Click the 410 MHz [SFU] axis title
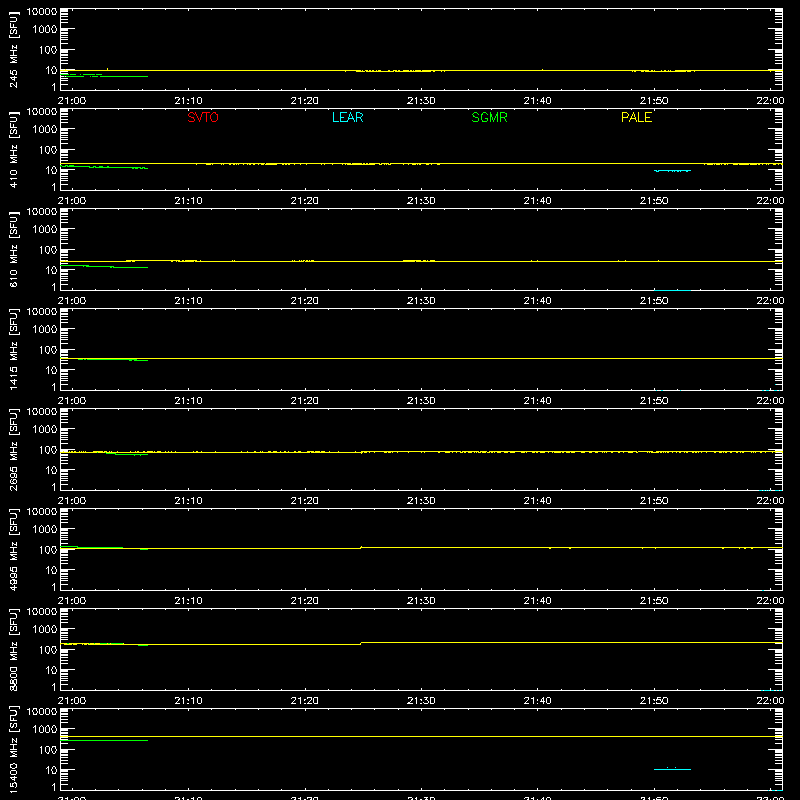Screen dimensions: 800x800 (x=13, y=149)
